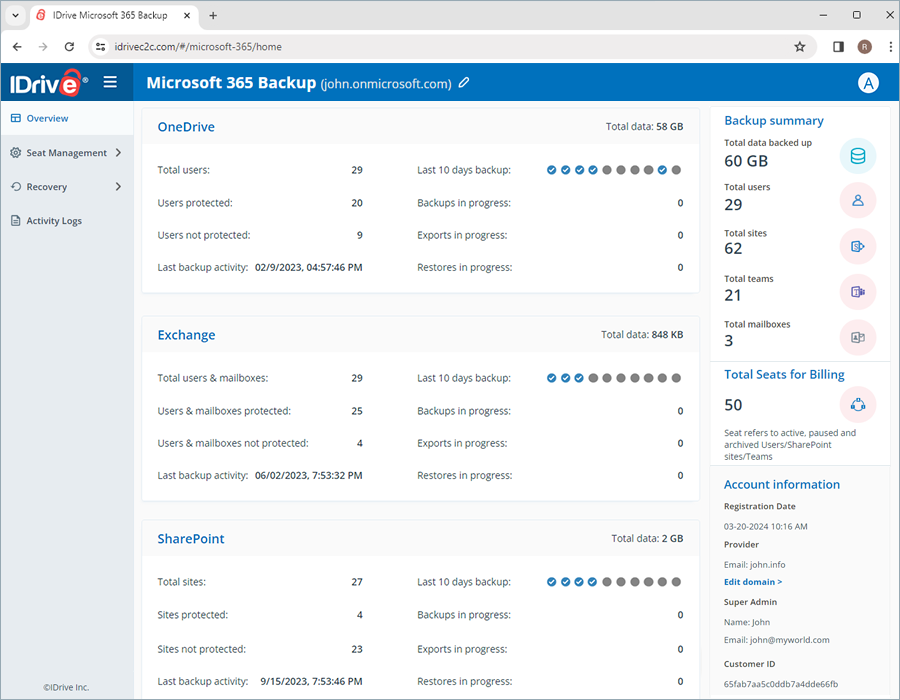The height and width of the screenshot is (700, 900).
Task: Click the Total Seats for Billing icon
Action: [858, 405]
